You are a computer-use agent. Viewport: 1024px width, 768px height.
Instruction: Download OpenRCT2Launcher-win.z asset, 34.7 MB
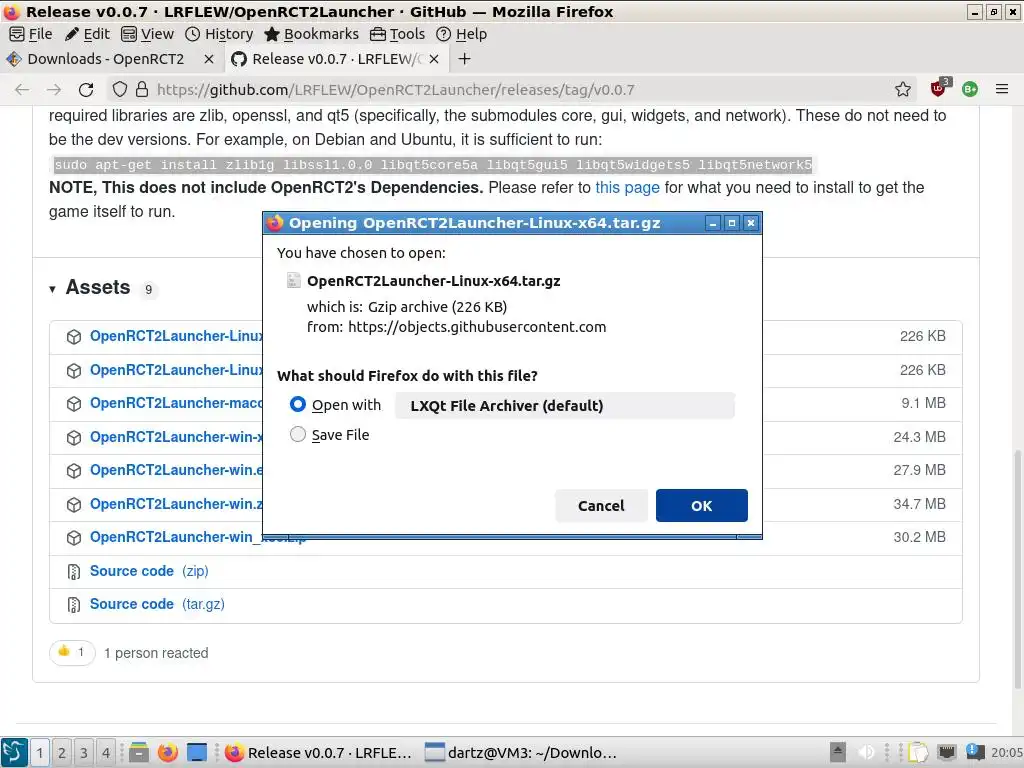click(x=176, y=504)
